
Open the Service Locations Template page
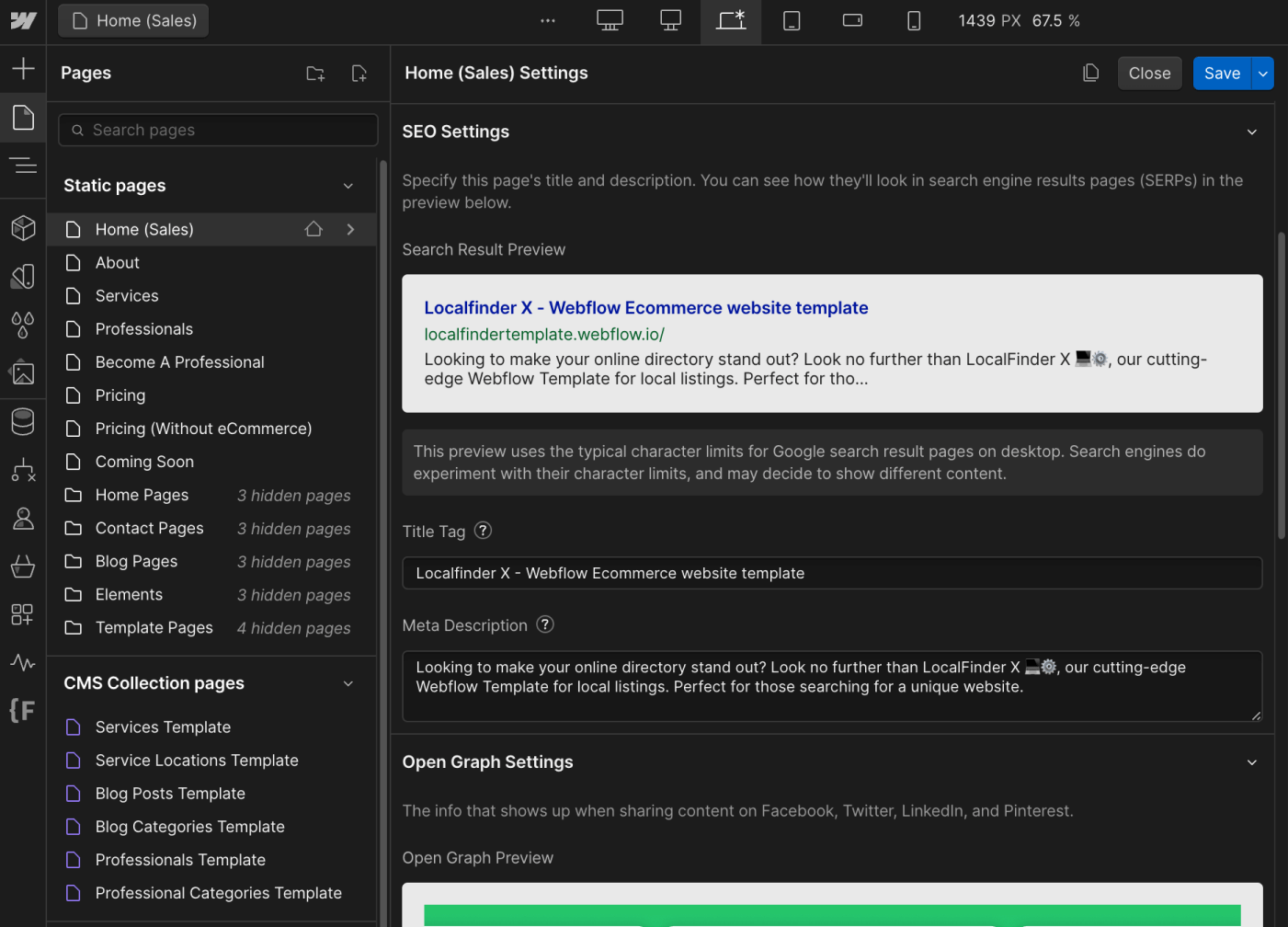[x=211, y=760]
